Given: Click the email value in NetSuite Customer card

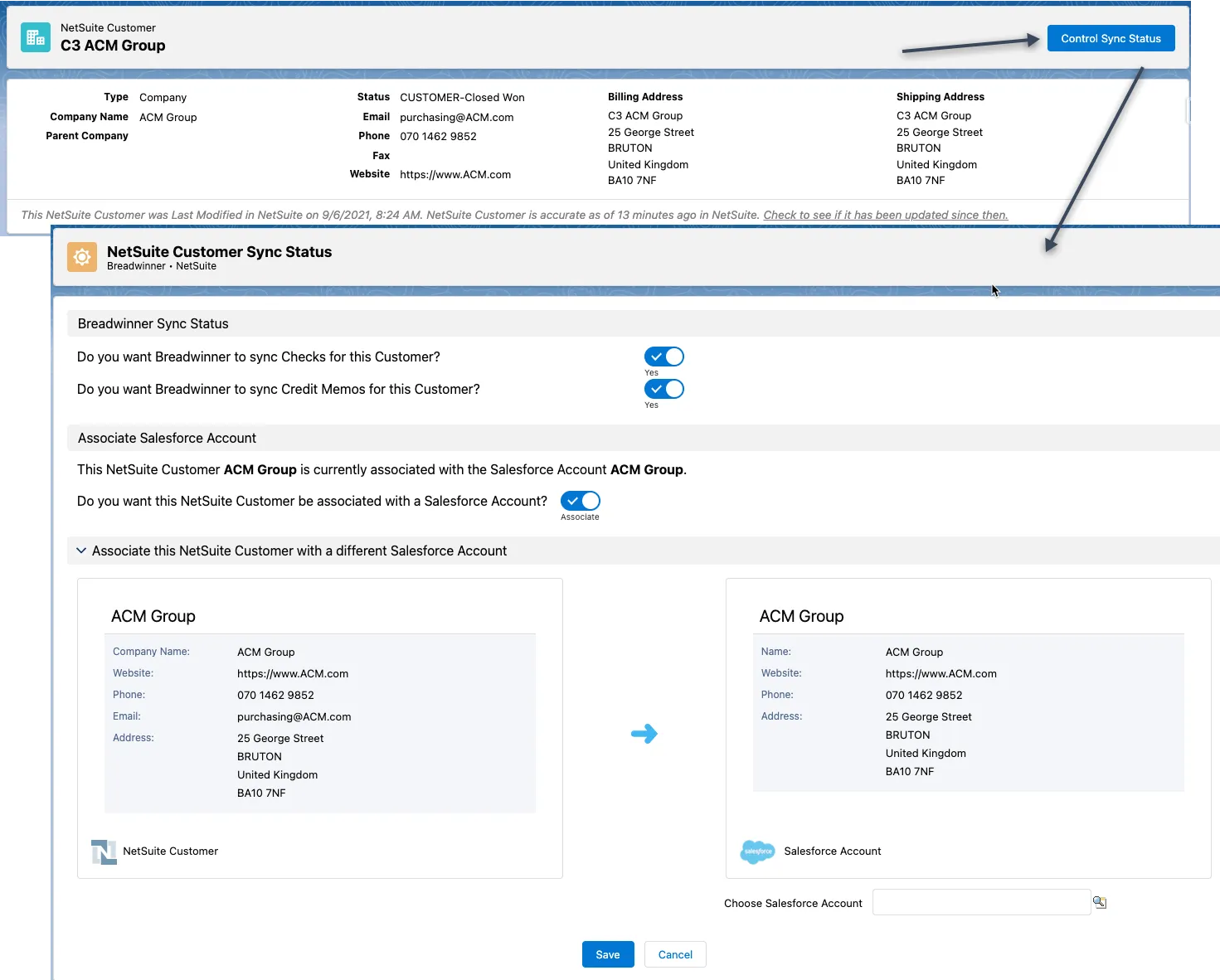Looking at the screenshot, I should coord(294,716).
